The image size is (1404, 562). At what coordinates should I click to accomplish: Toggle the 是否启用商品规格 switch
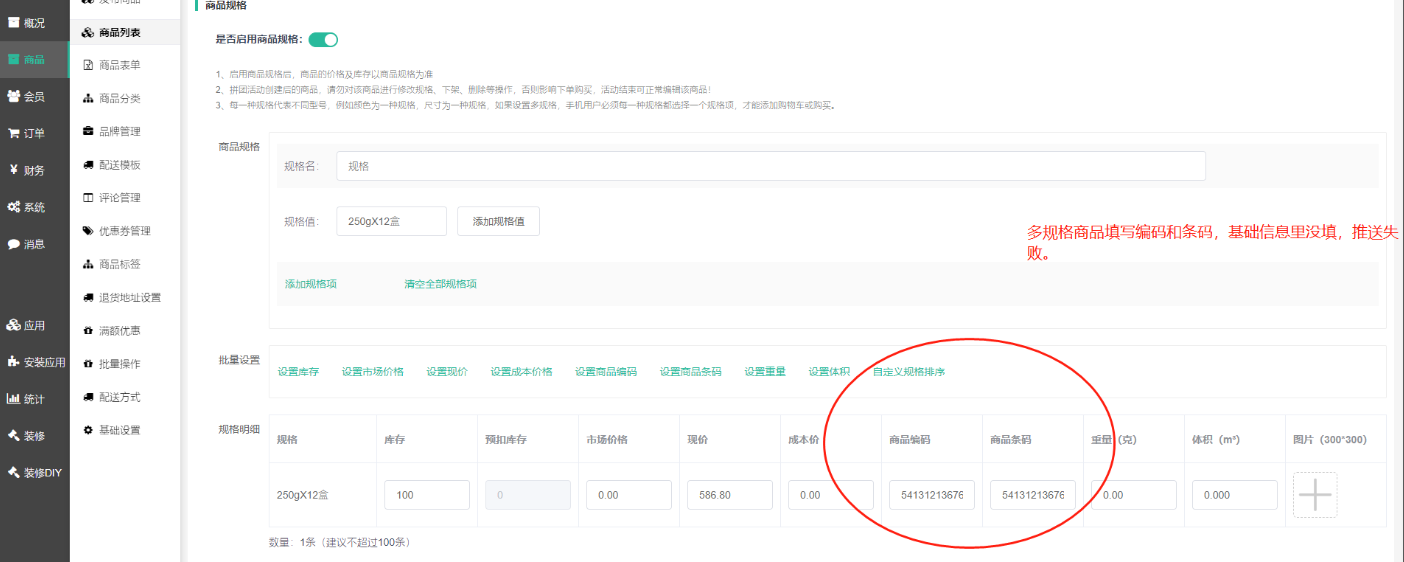(323, 40)
